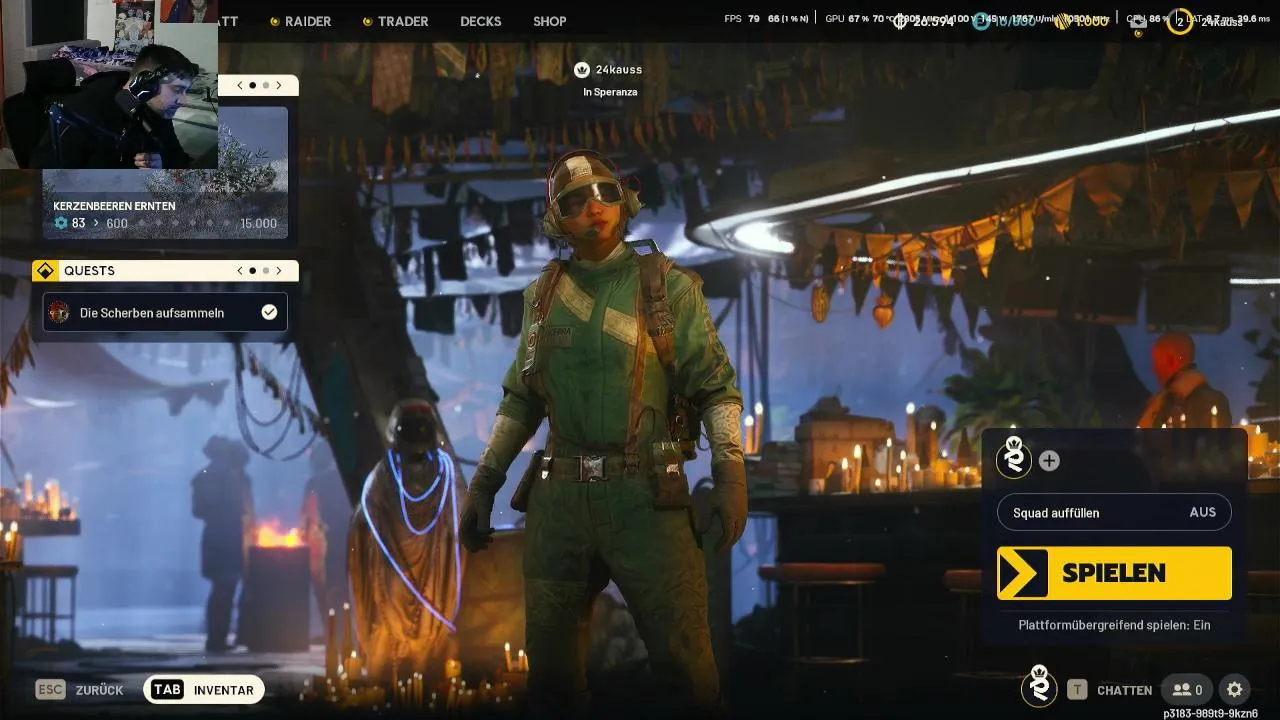Previous arrow in the top event panel
This screenshot has height=720, width=1280.
[x=240, y=85]
